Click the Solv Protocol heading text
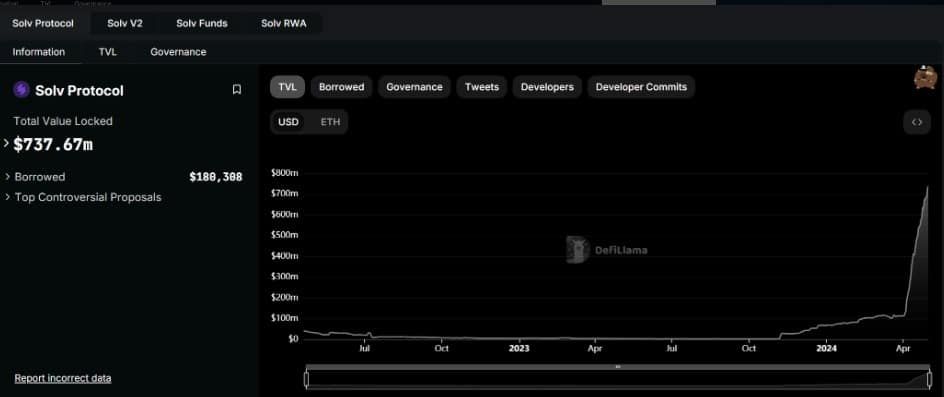The height and width of the screenshot is (397, 944). [79, 91]
